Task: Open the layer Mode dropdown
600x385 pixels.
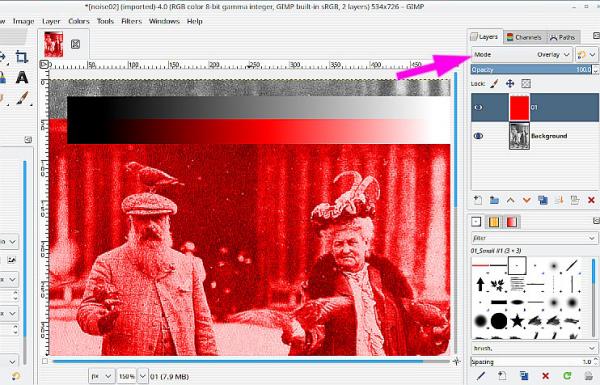Action: (522, 55)
